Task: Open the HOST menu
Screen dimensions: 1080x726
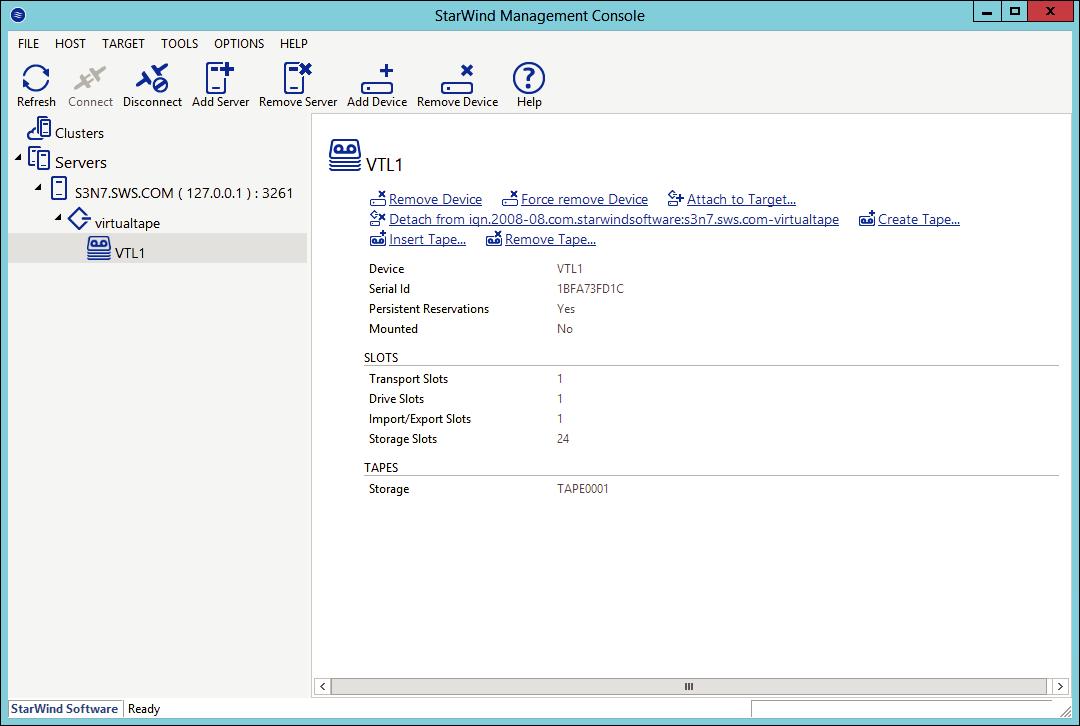Action: coord(70,43)
